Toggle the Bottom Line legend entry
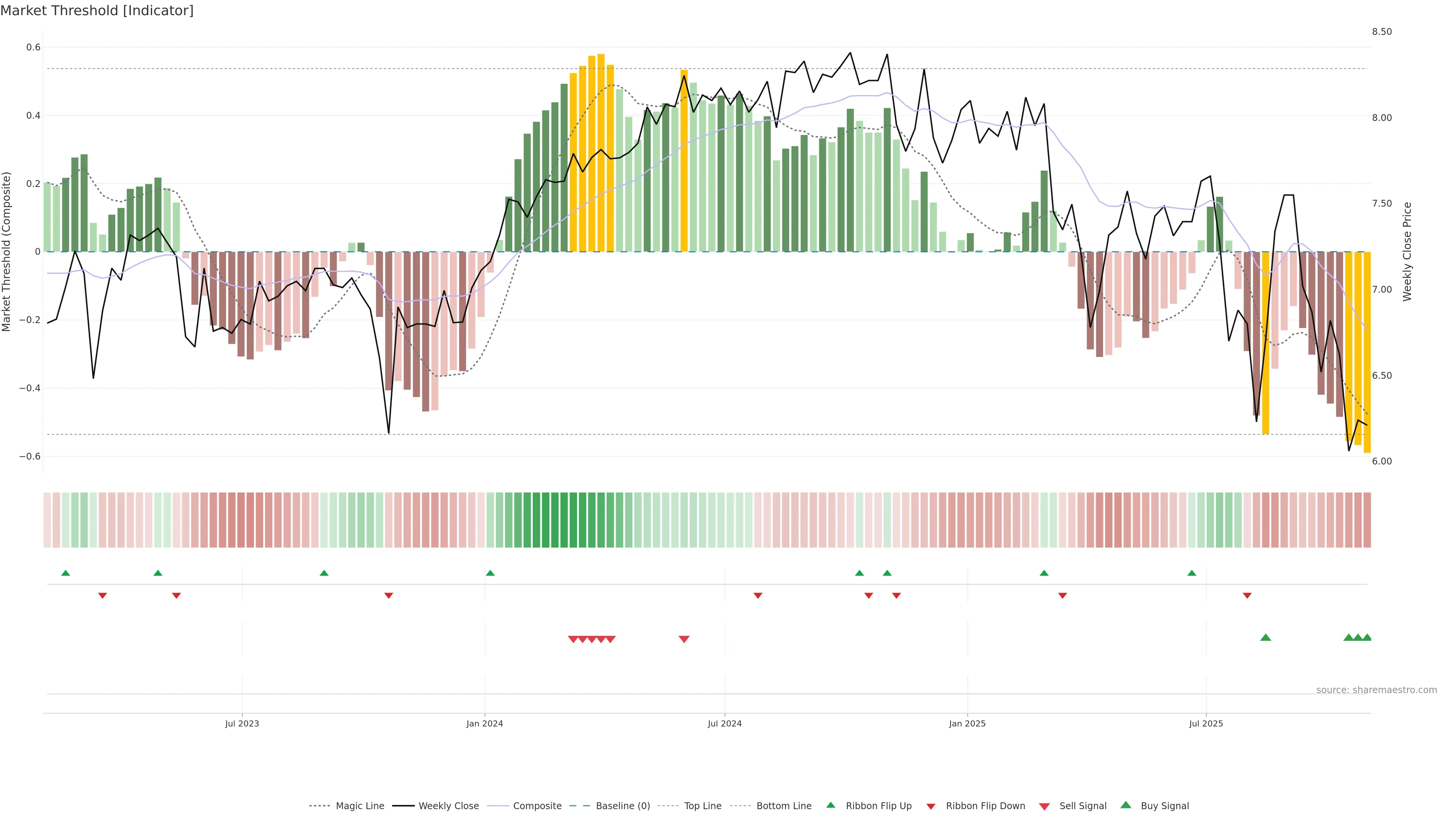 pyautogui.click(x=783, y=806)
